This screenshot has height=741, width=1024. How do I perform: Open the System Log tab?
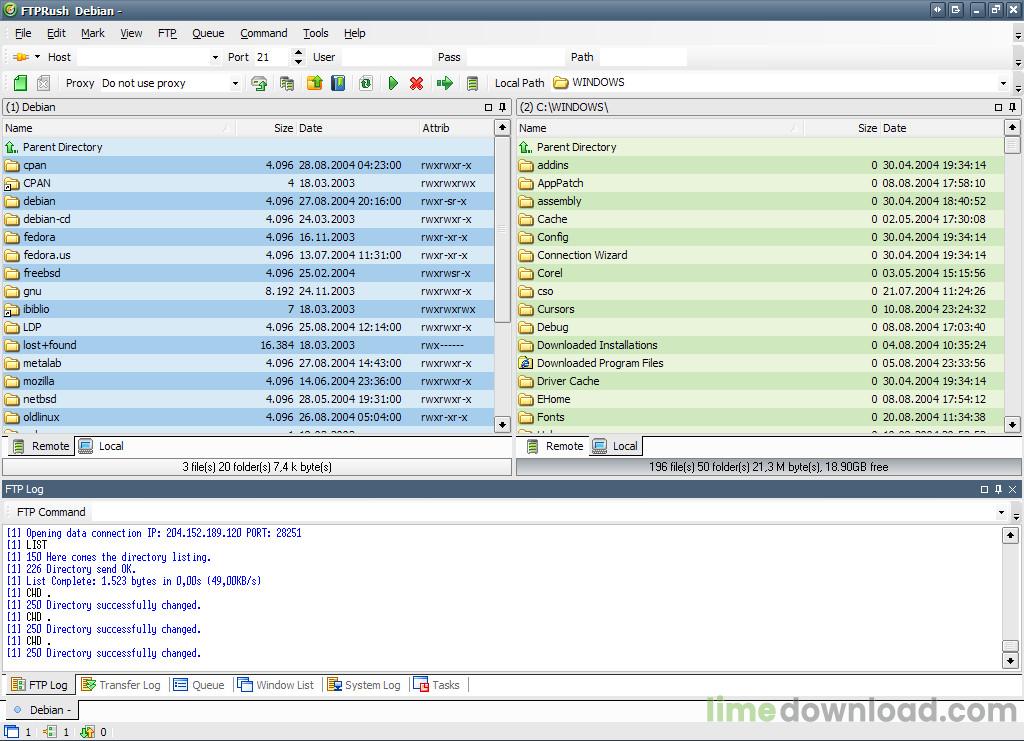point(364,685)
